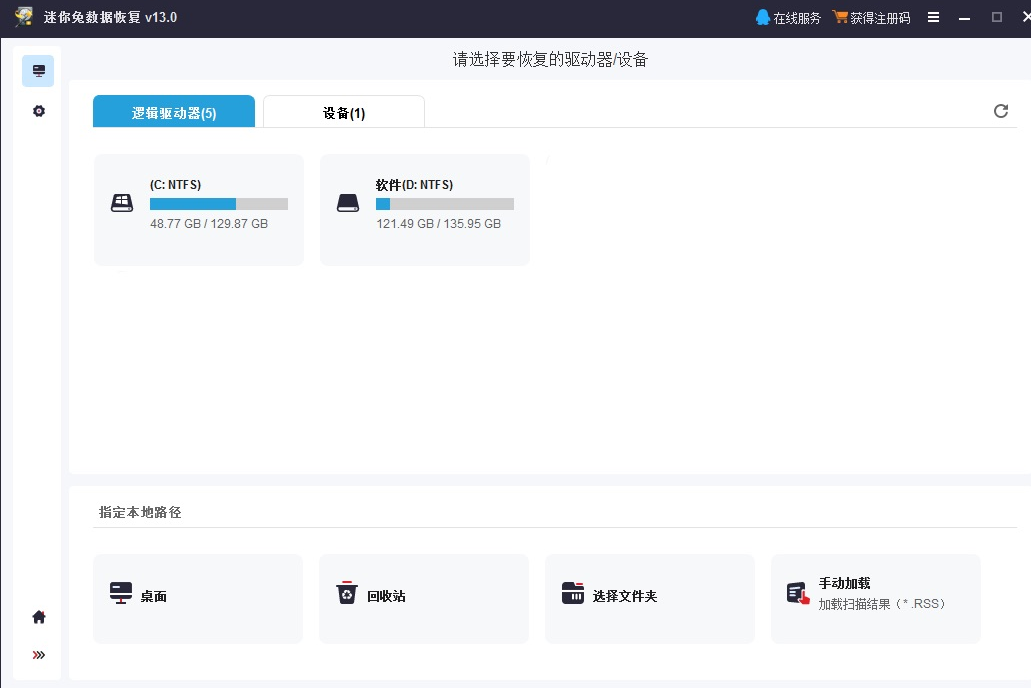Choose 回收站 recycle bin recovery location
The height and width of the screenshot is (688, 1031).
pos(424,598)
